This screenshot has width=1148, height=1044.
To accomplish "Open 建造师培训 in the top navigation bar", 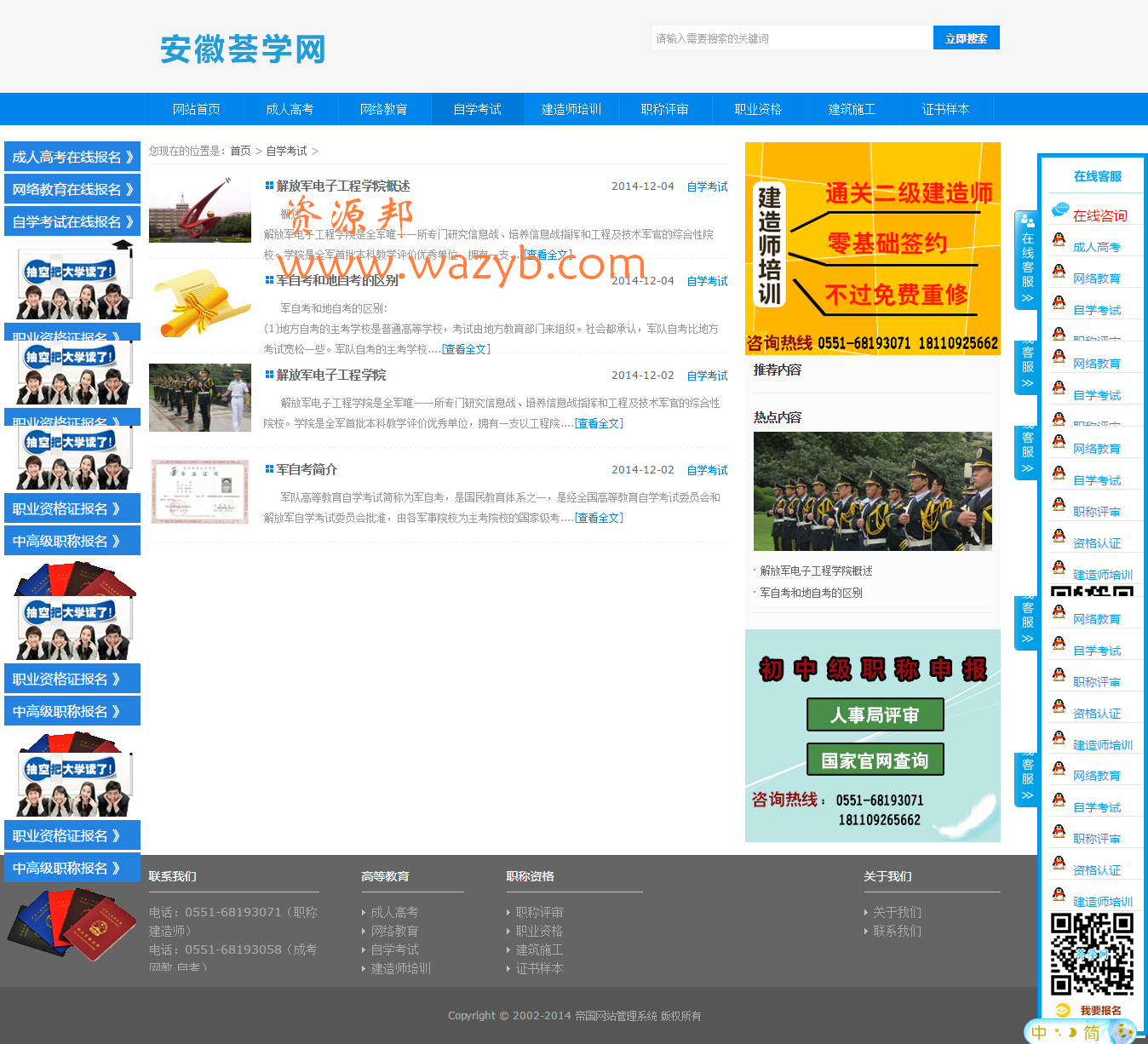I will pyautogui.click(x=571, y=109).
